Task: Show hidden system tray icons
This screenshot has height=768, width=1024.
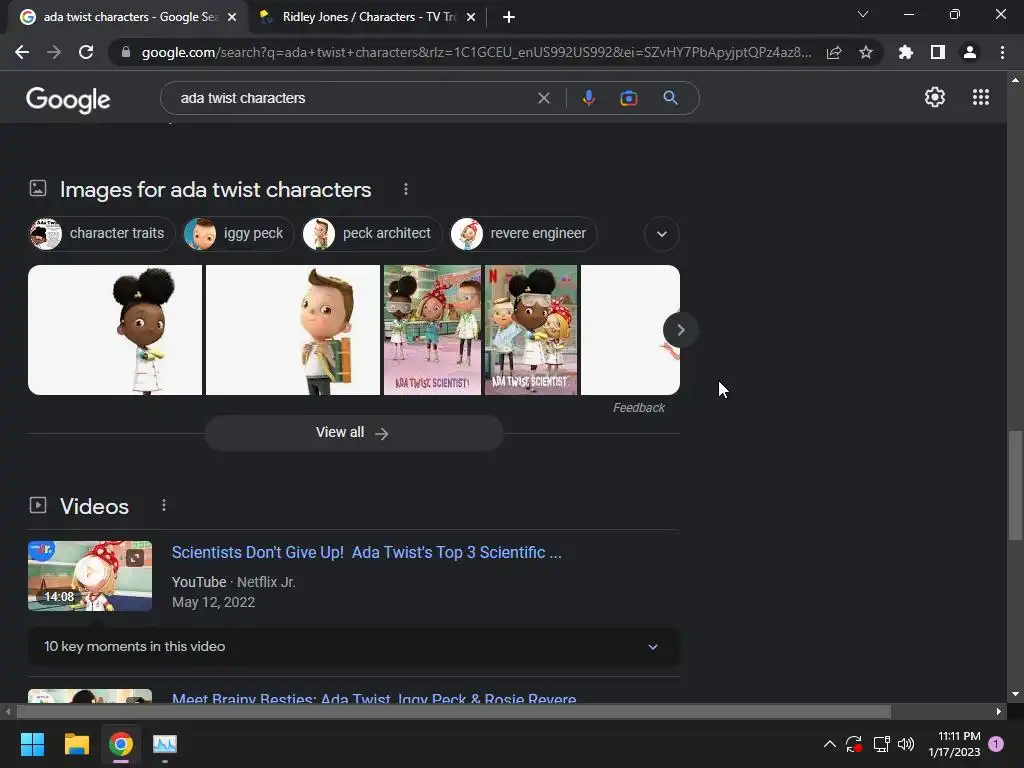Action: pos(829,744)
